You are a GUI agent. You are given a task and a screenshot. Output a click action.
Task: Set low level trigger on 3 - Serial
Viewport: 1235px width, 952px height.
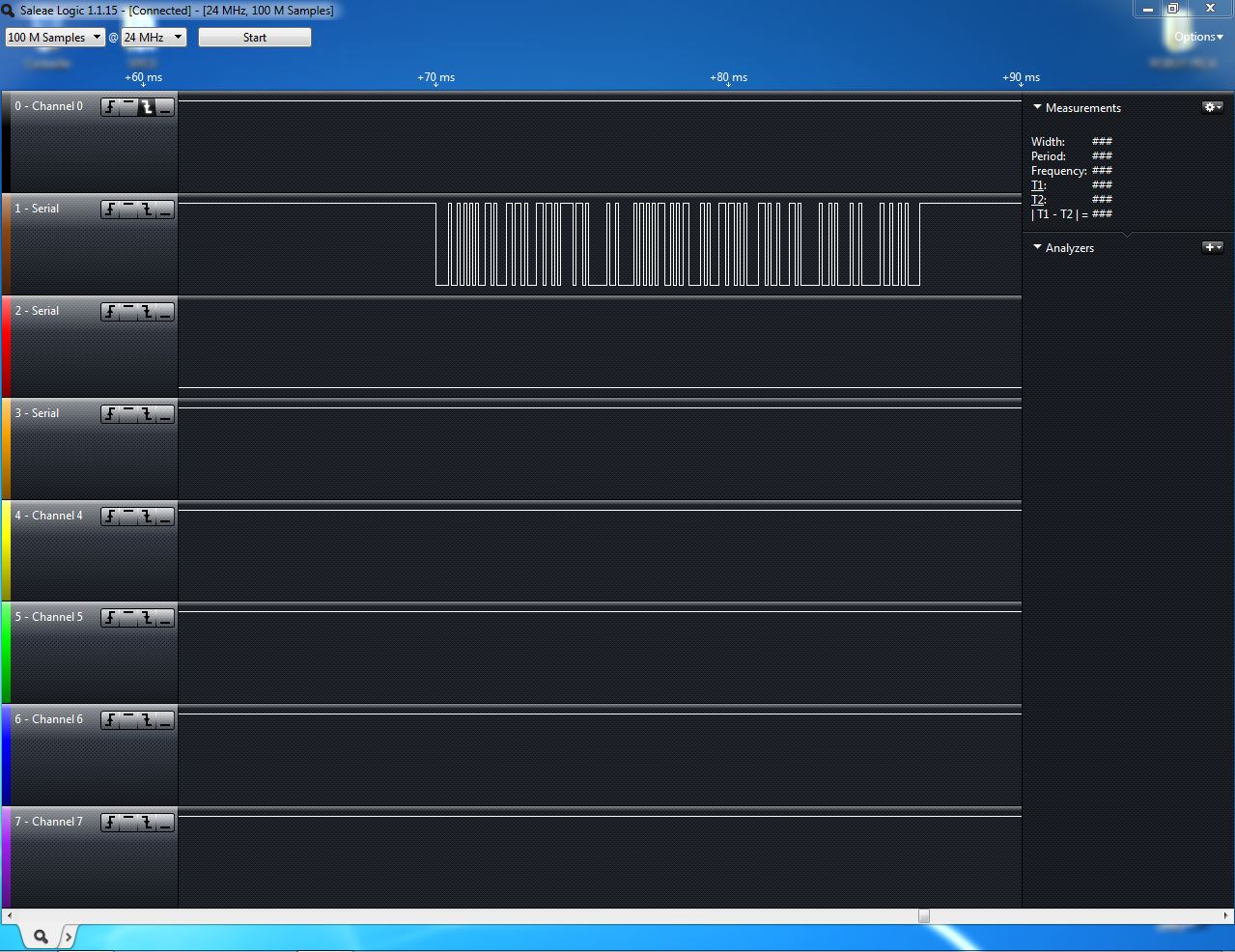tap(165, 414)
